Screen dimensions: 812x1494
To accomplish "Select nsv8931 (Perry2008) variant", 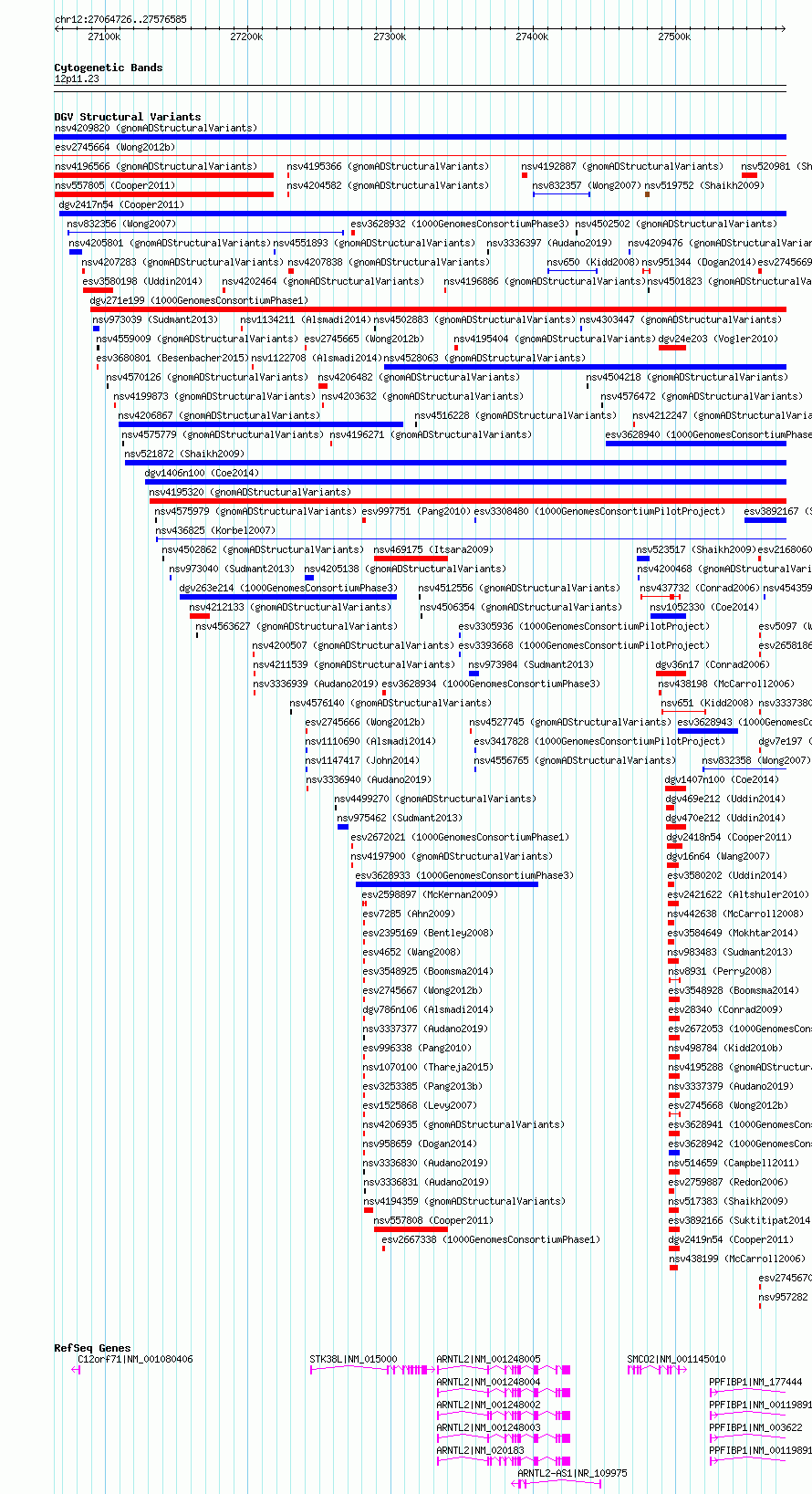I will pos(674,981).
